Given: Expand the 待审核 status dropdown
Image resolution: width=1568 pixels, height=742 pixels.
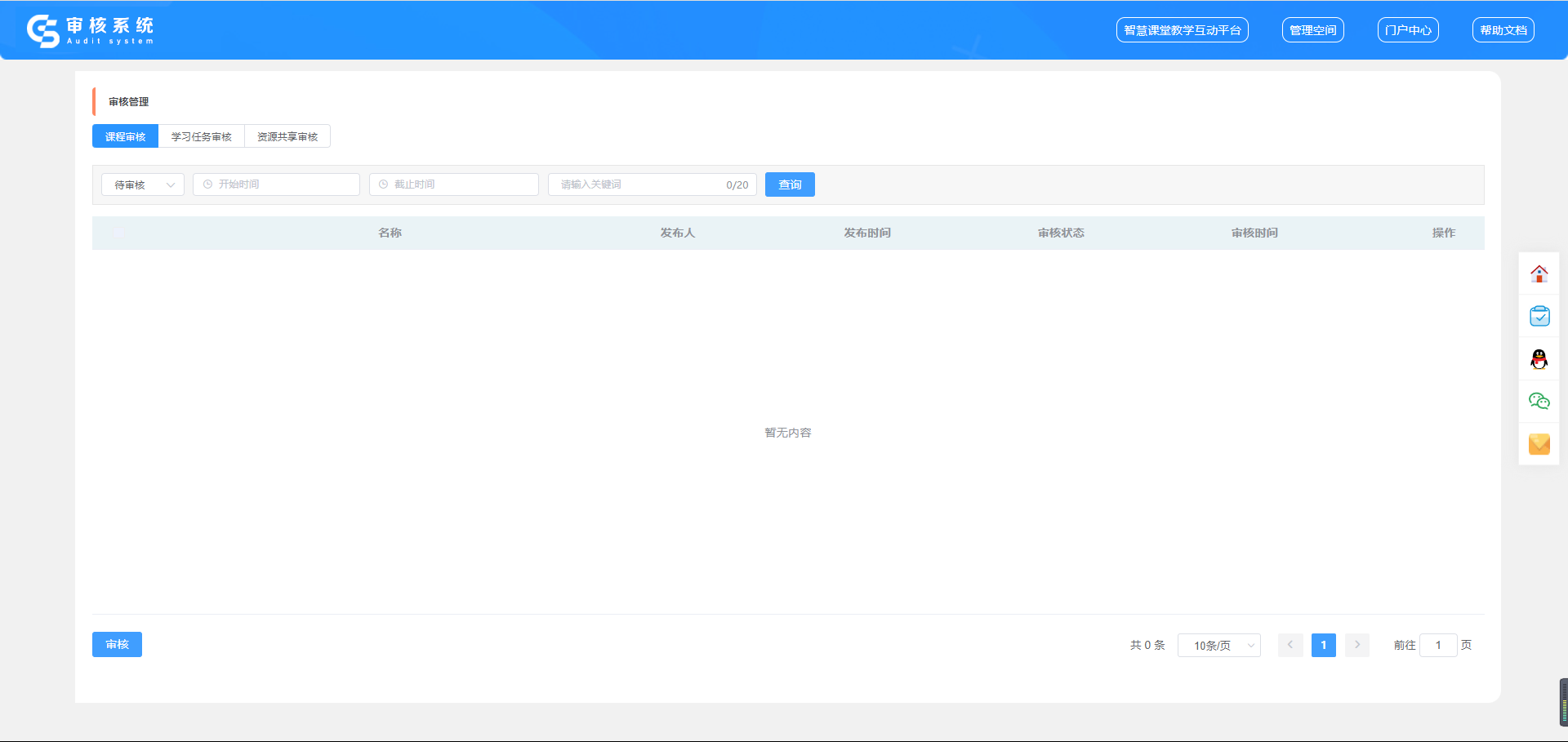Looking at the screenshot, I should click(x=143, y=184).
